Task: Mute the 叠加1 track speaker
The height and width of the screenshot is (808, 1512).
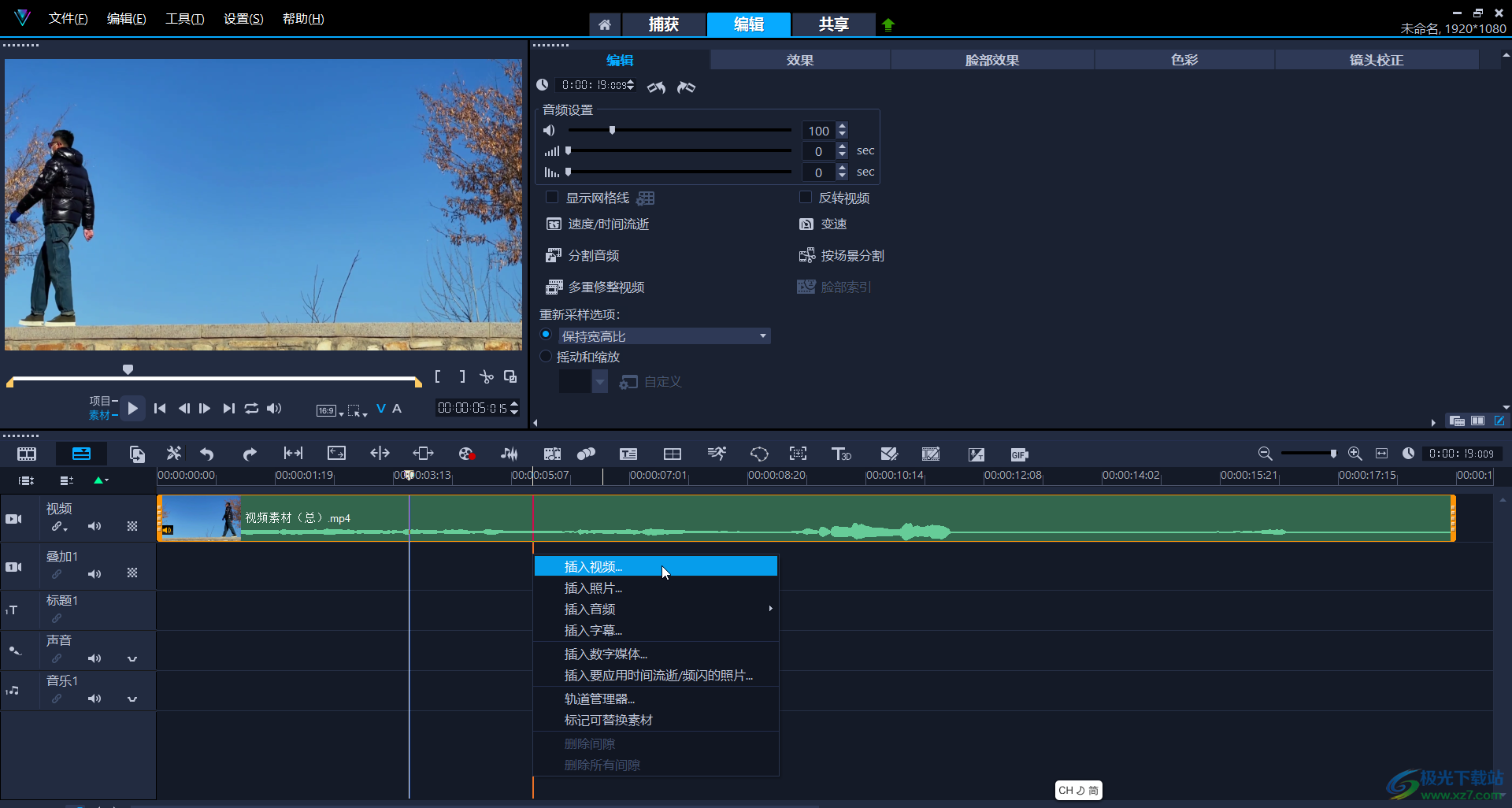Action: pyautogui.click(x=94, y=574)
